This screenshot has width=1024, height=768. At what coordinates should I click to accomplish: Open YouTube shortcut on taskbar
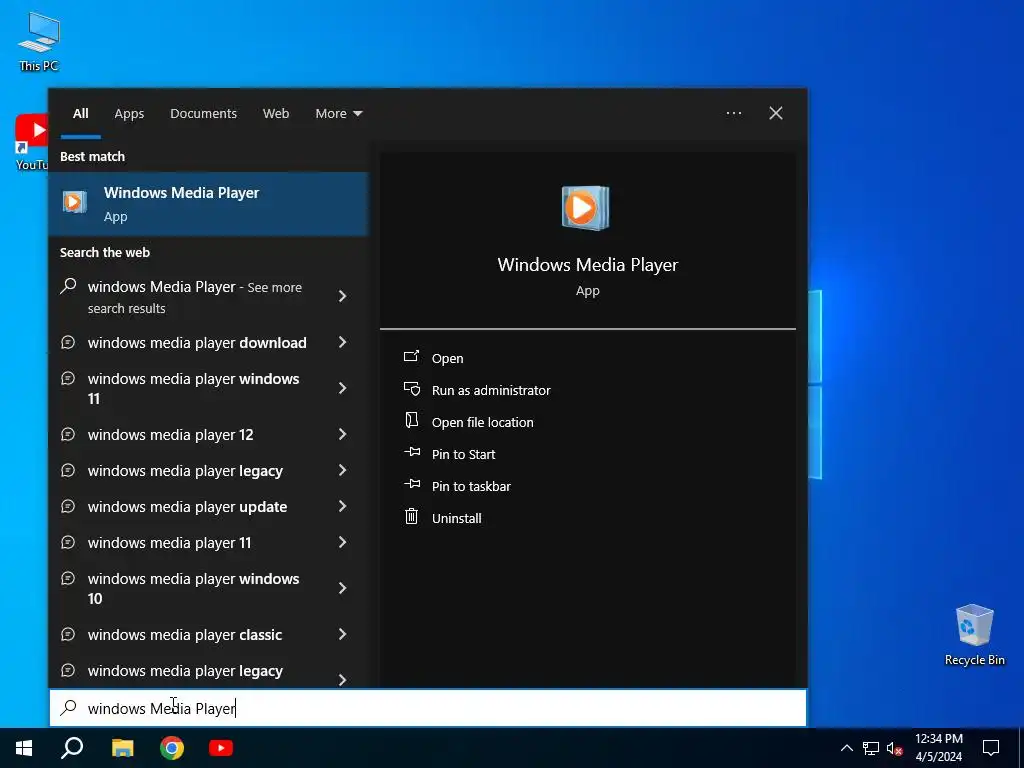[221, 748]
